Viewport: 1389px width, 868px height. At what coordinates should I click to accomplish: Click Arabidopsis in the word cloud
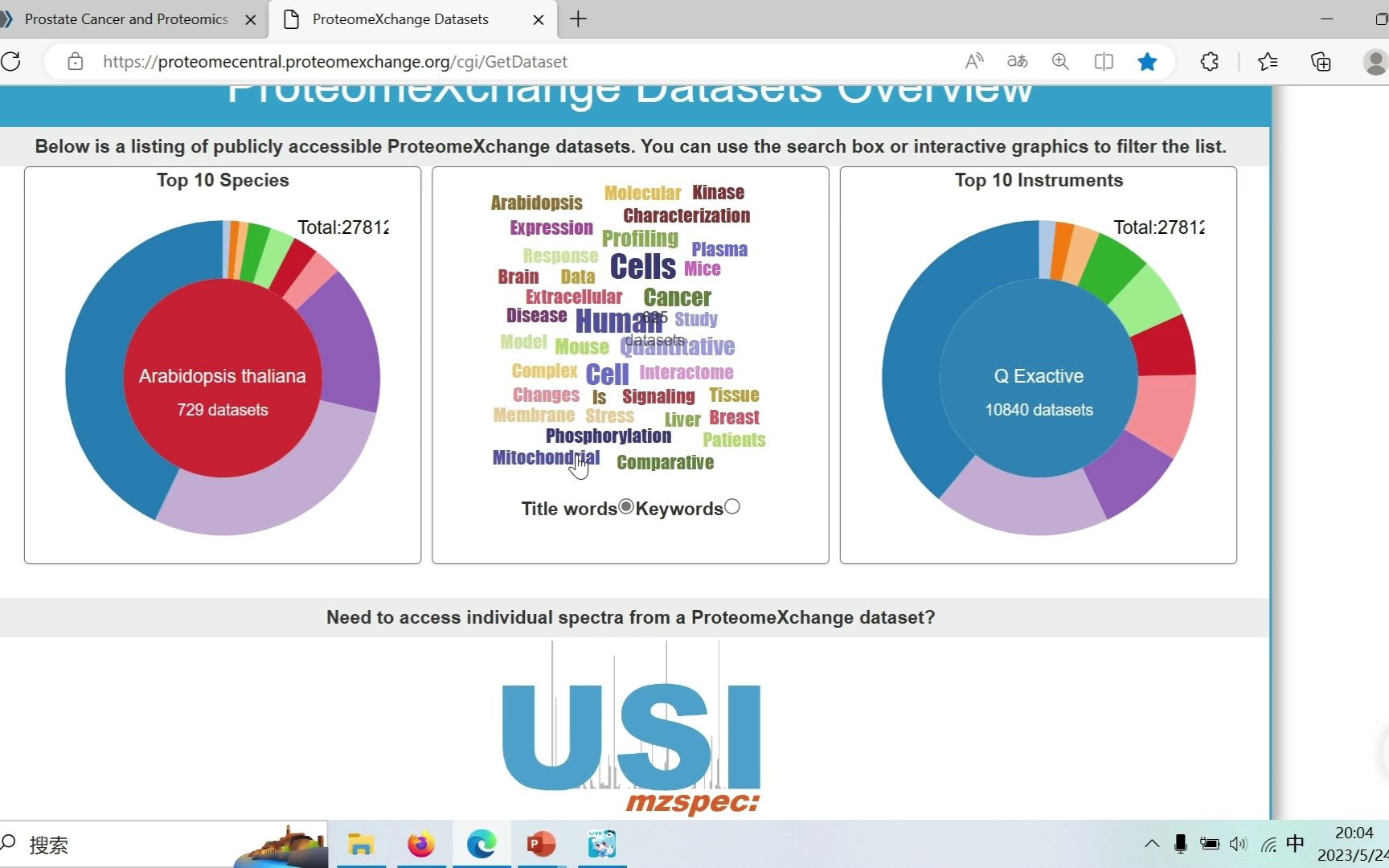coord(537,203)
